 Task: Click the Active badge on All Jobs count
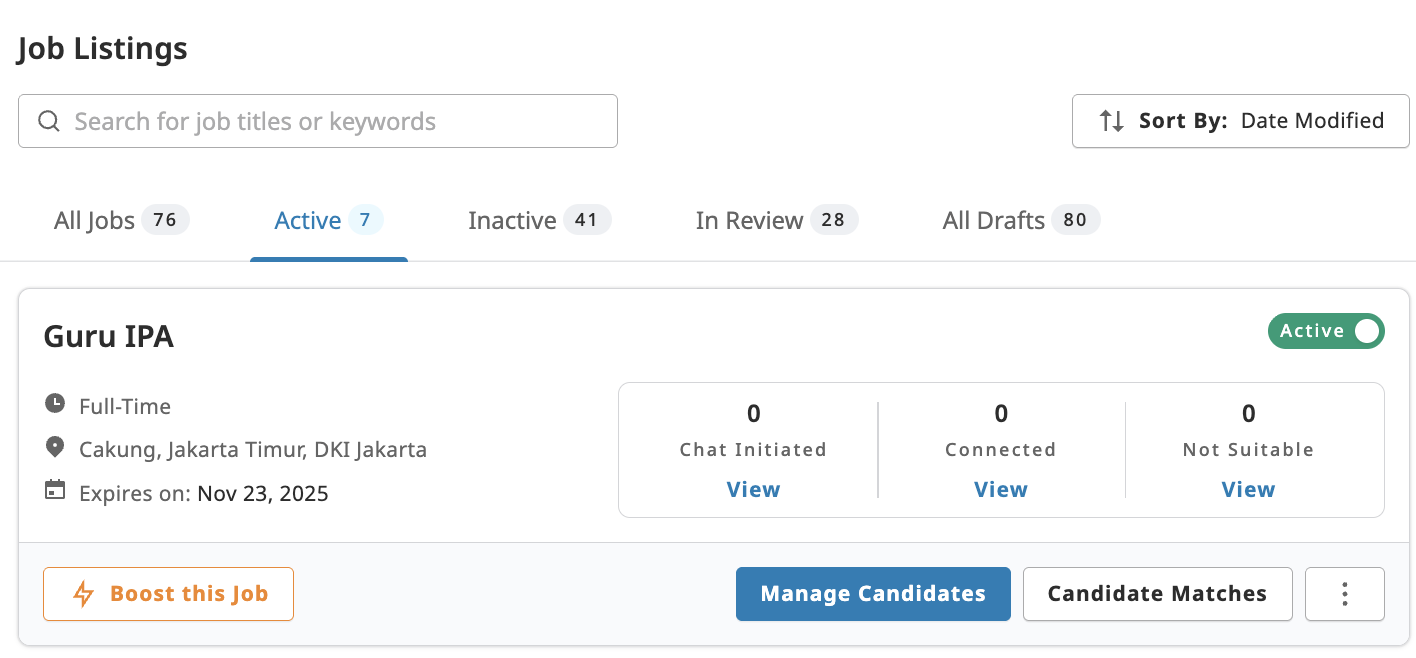pos(165,219)
